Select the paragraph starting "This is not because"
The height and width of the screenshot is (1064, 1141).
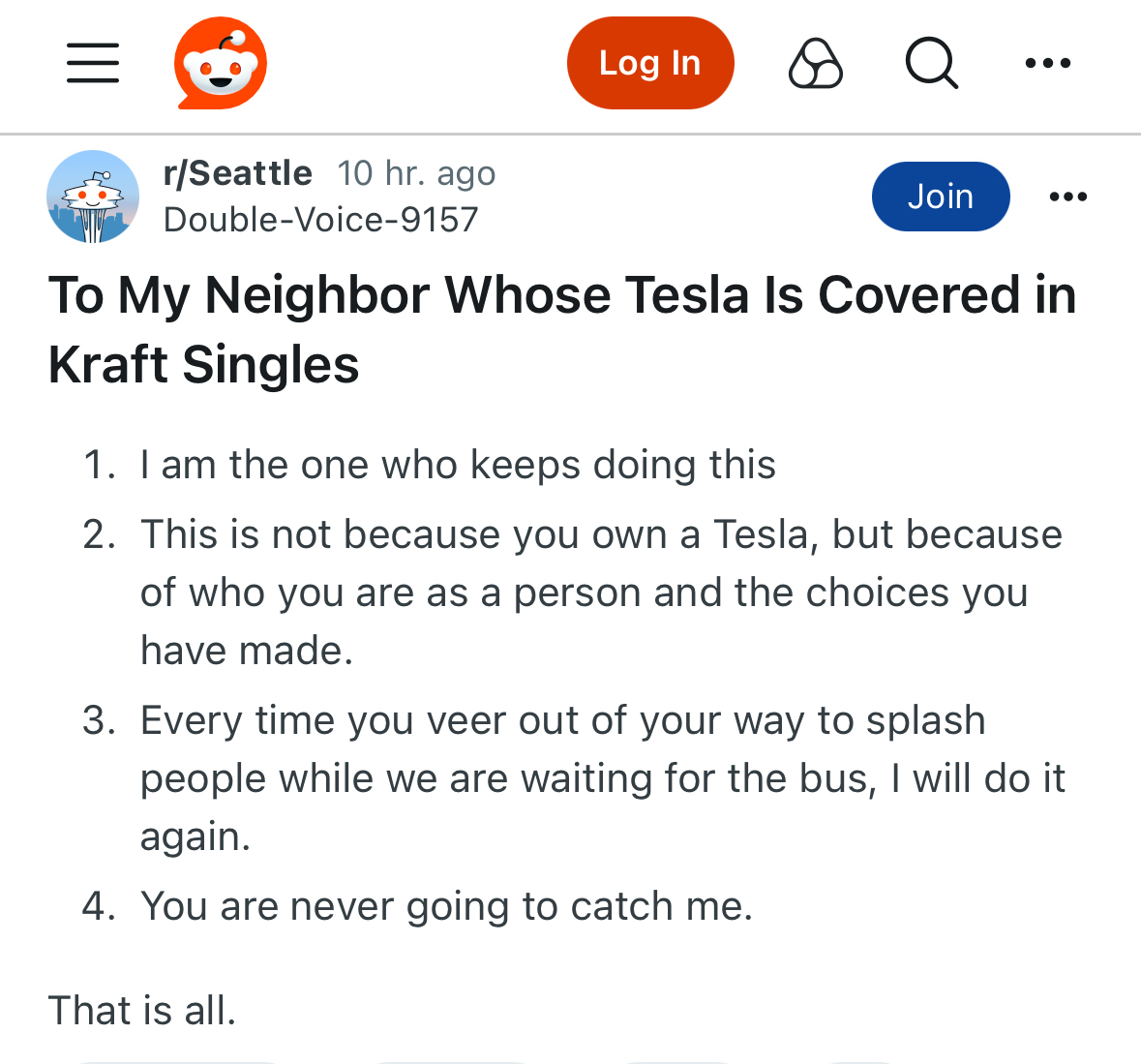click(600, 592)
